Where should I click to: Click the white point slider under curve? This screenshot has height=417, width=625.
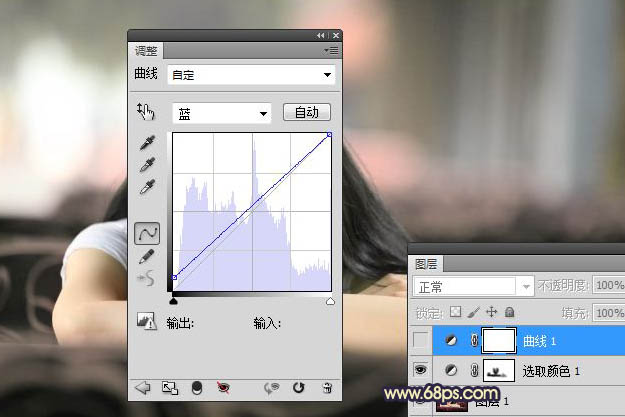(330, 299)
